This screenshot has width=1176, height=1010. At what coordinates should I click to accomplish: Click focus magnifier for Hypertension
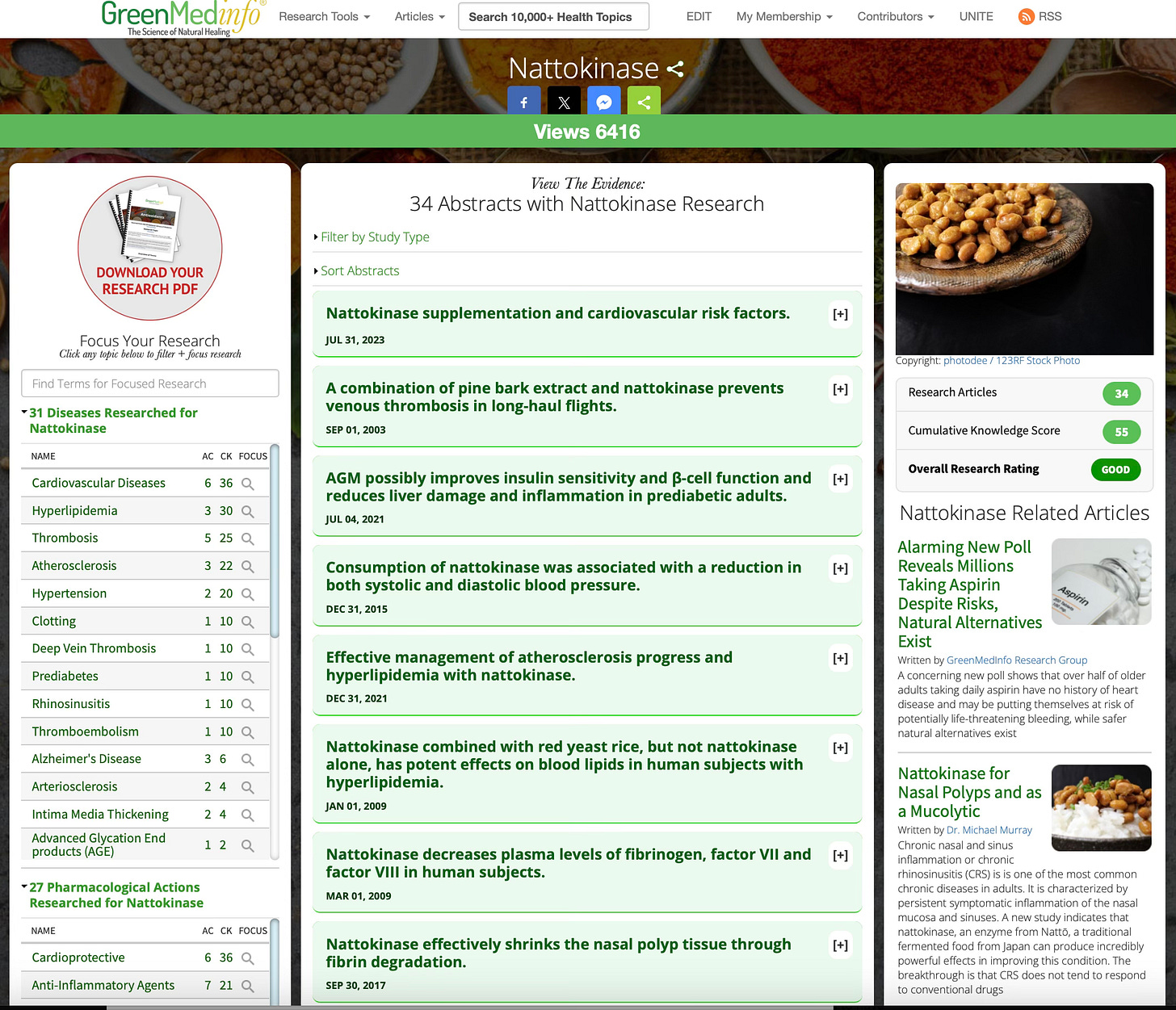pos(248,594)
